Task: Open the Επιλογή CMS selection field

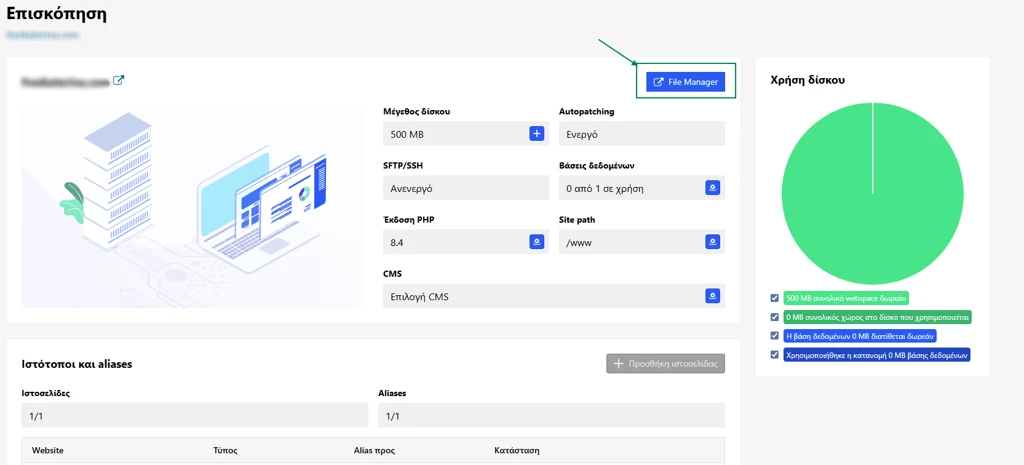Action: [x=554, y=296]
